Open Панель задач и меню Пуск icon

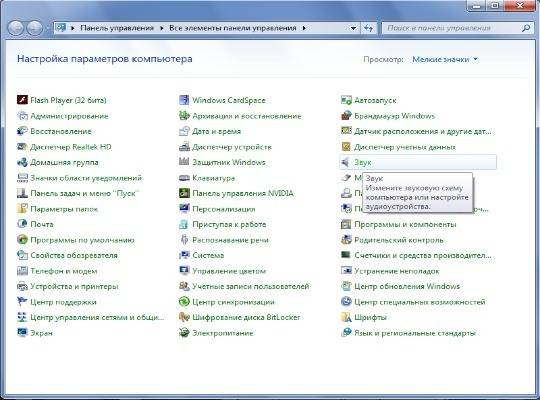22,193
